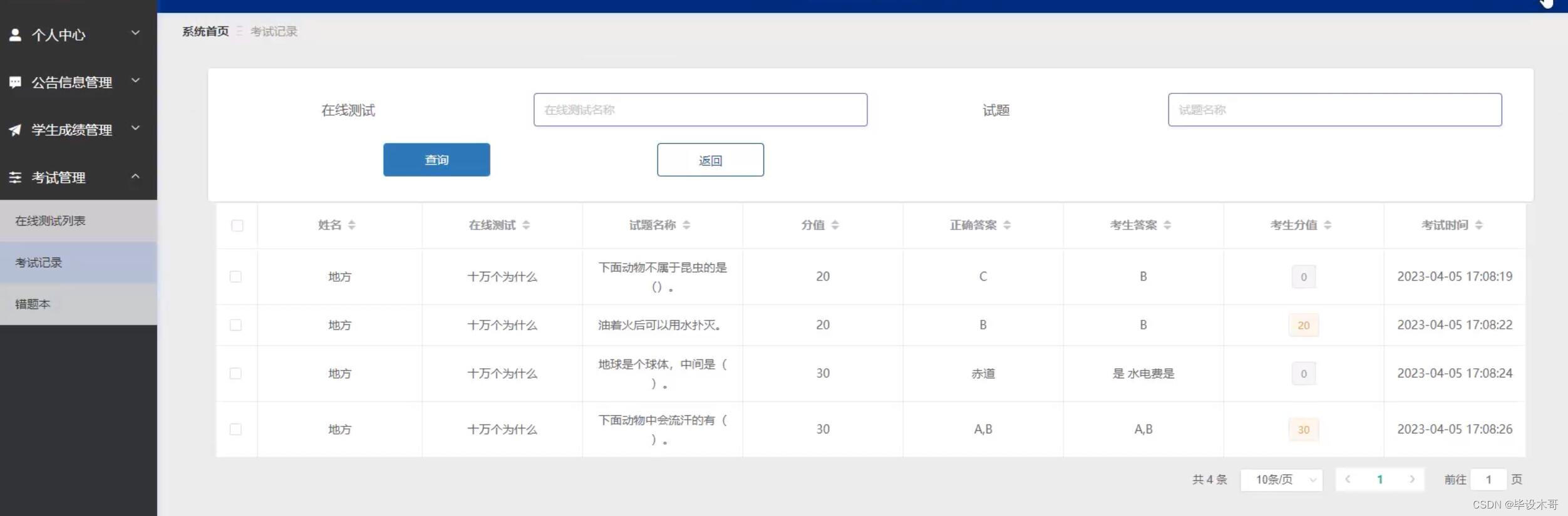Check the row with answer 赤道
Image resolution: width=1568 pixels, height=516 pixels.
point(235,374)
